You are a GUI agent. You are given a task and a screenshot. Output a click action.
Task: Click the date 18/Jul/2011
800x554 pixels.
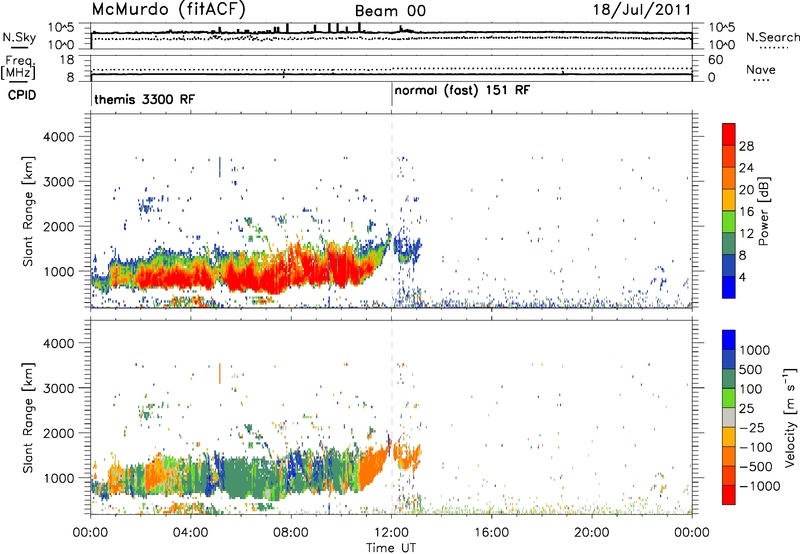pos(642,10)
